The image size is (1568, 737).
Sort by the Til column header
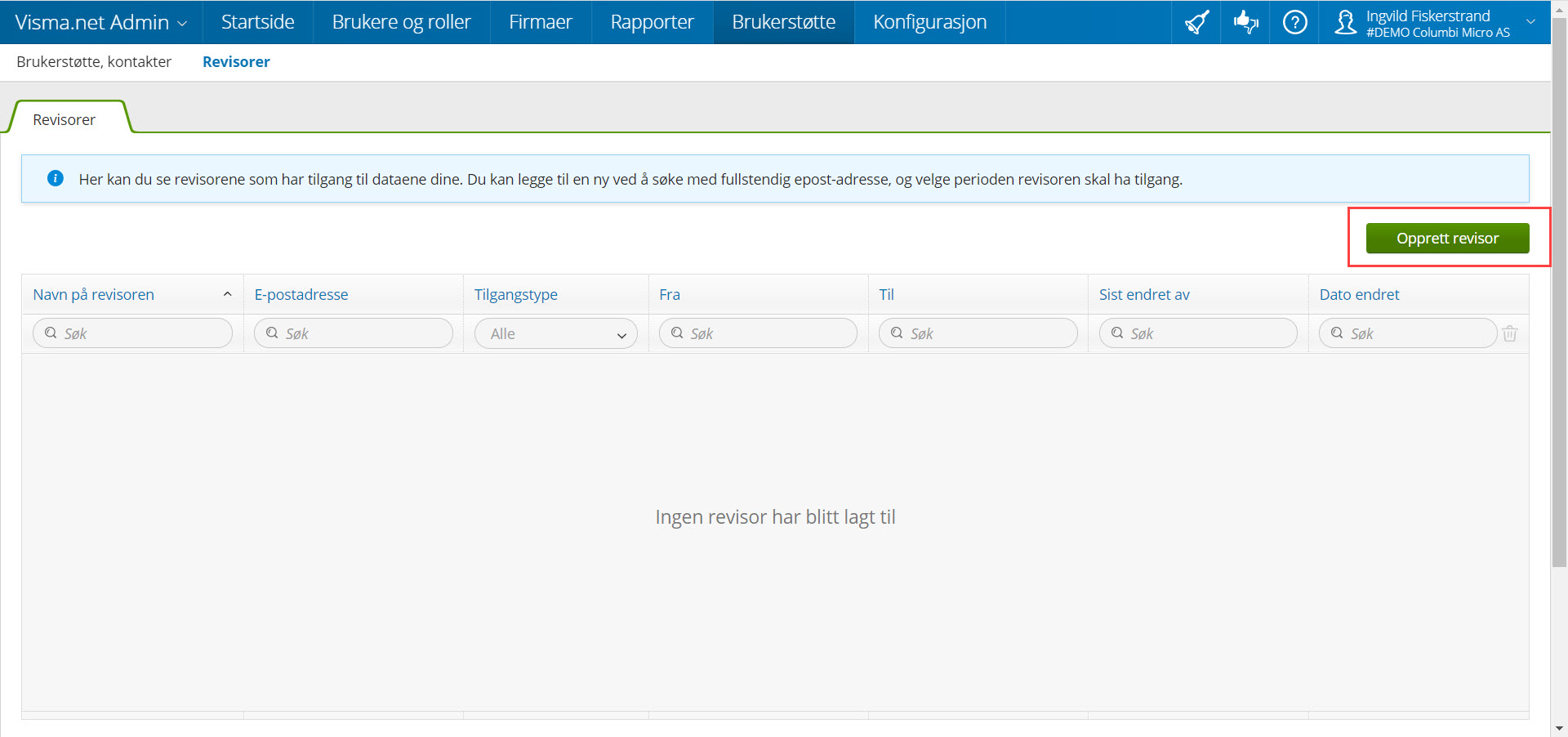point(887,294)
